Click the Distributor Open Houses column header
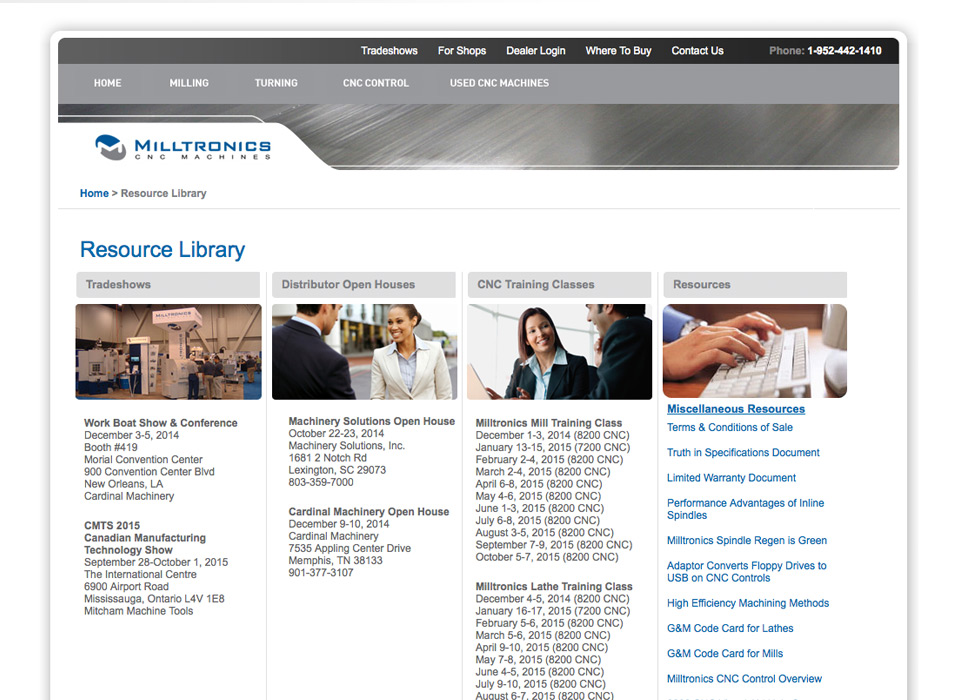The image size is (960, 700). (x=364, y=285)
